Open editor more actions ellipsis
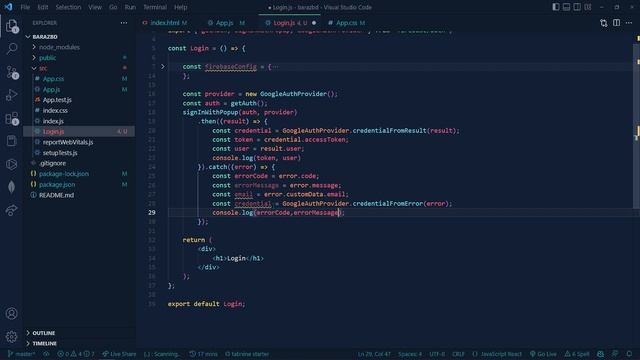This screenshot has width=640, height=360. (x=629, y=23)
